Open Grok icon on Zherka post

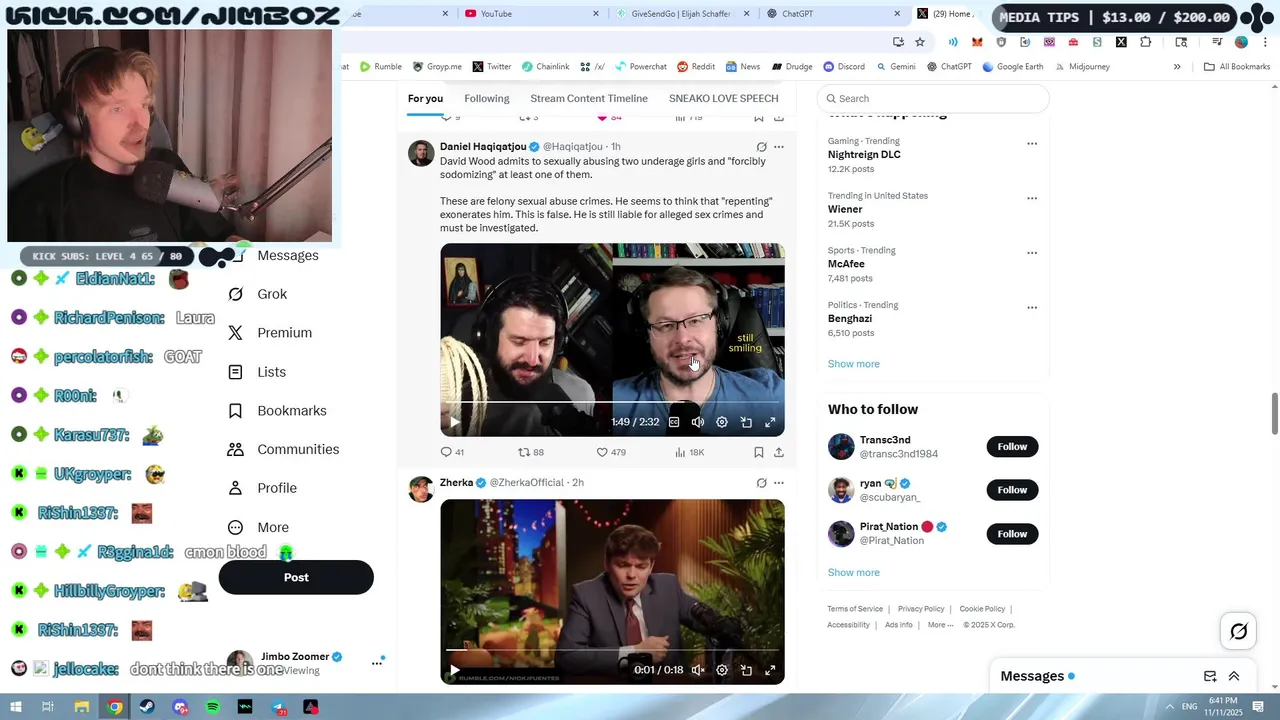pyautogui.click(x=761, y=483)
